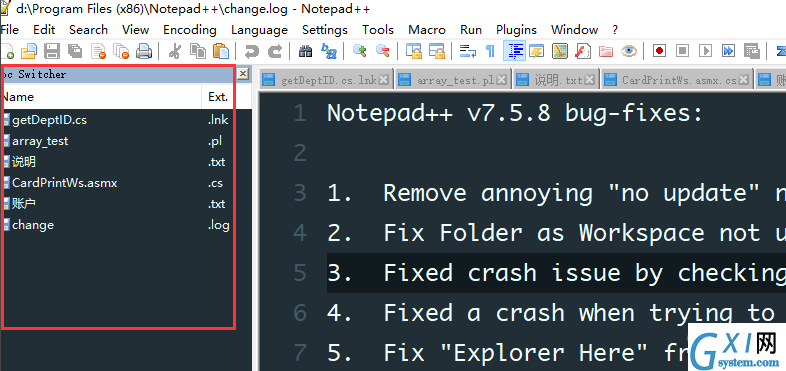Open the Document Map icon
The width and height of the screenshot is (786, 371).
point(559,51)
